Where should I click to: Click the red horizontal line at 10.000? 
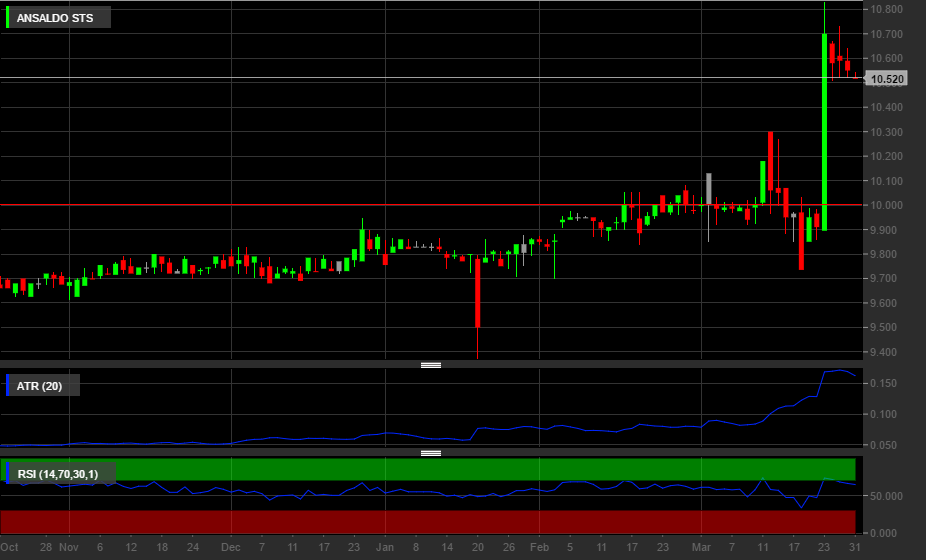click(431, 205)
